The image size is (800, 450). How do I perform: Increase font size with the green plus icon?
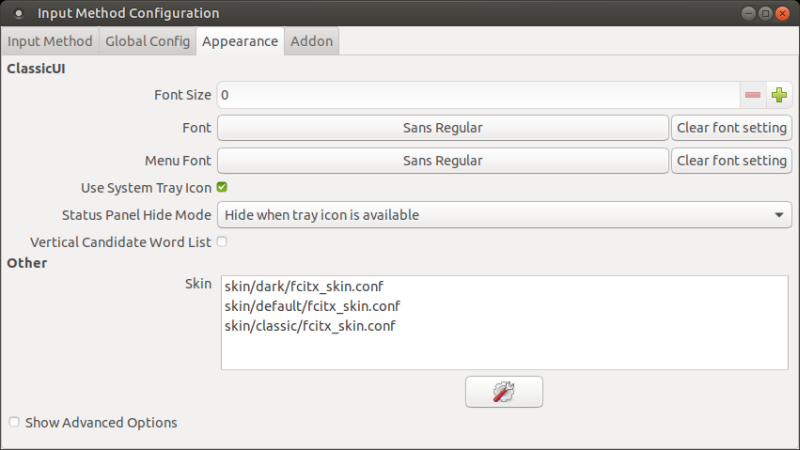click(779, 95)
